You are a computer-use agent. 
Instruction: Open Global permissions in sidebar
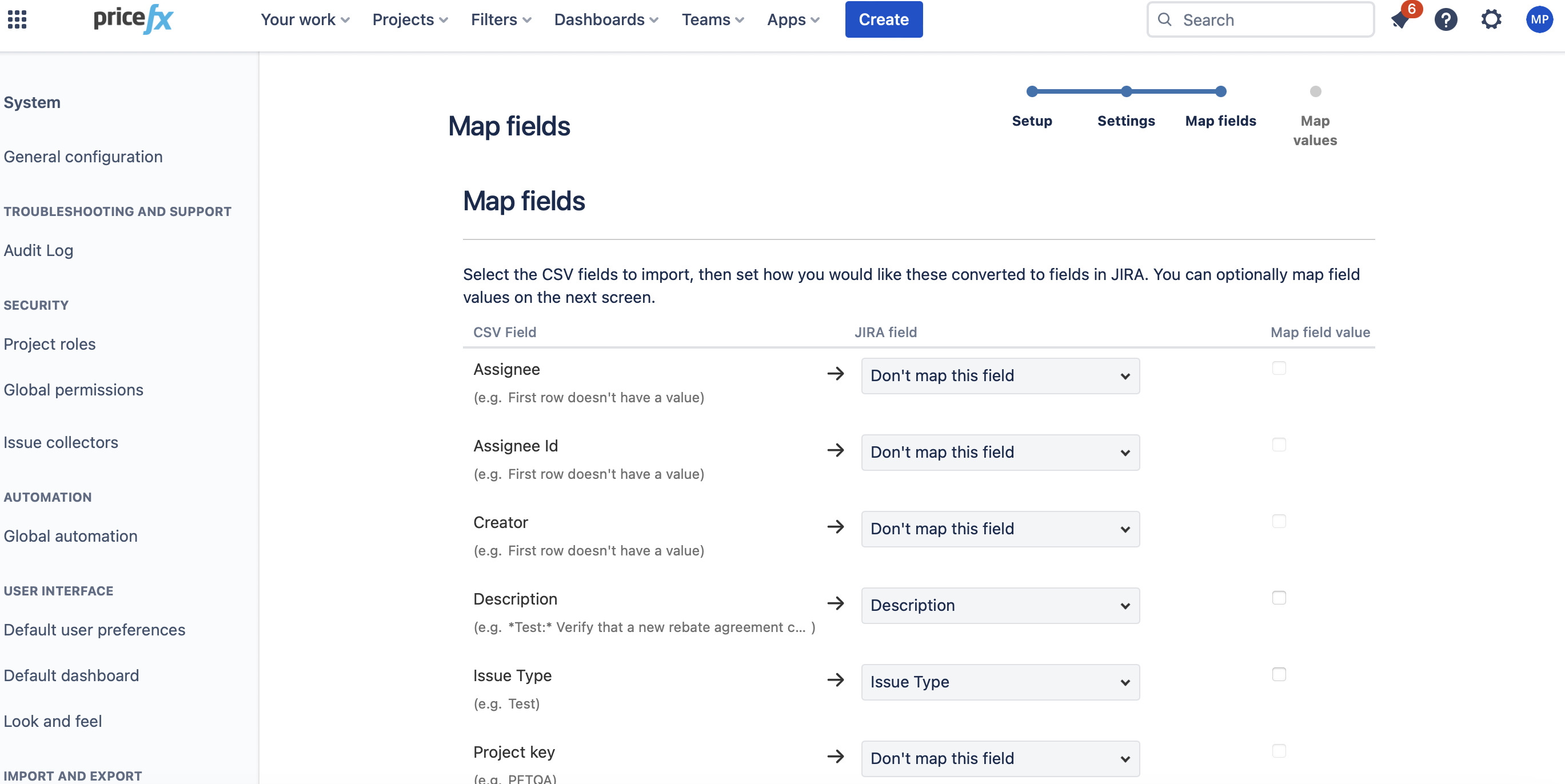click(74, 390)
